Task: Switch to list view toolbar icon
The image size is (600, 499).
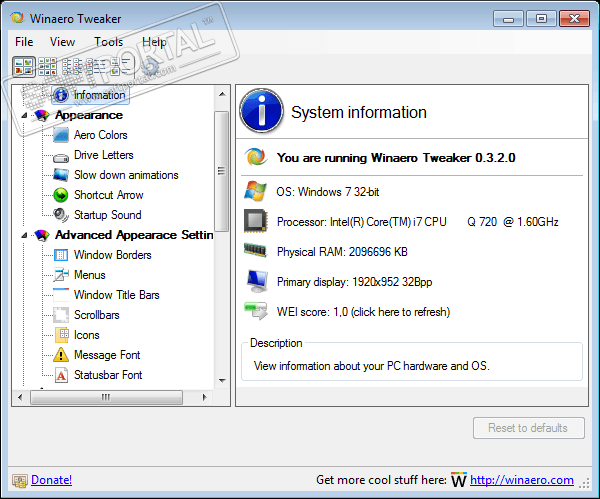Action: [x=72, y=67]
